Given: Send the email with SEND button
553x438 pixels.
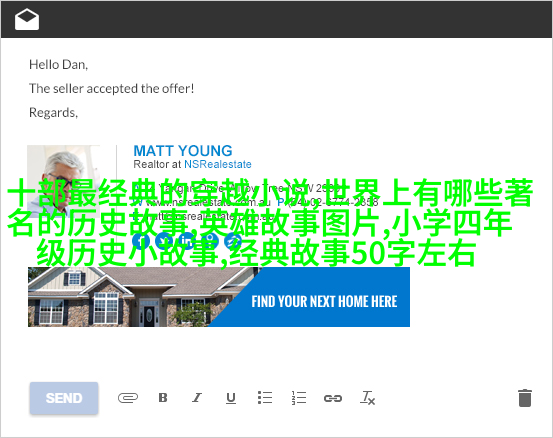Looking at the screenshot, I should (64, 398).
